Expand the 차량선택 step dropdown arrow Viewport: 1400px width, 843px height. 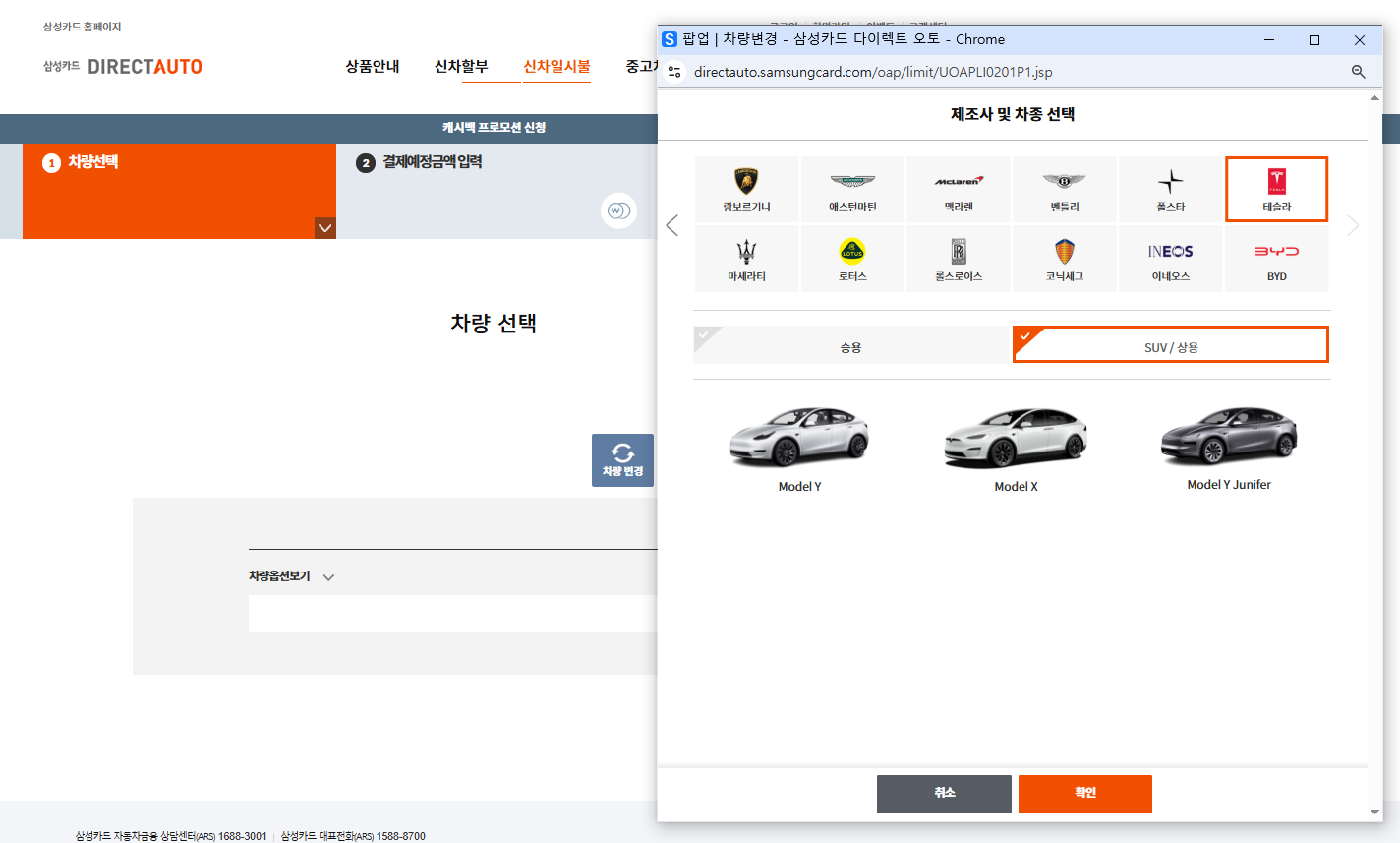coord(324,228)
